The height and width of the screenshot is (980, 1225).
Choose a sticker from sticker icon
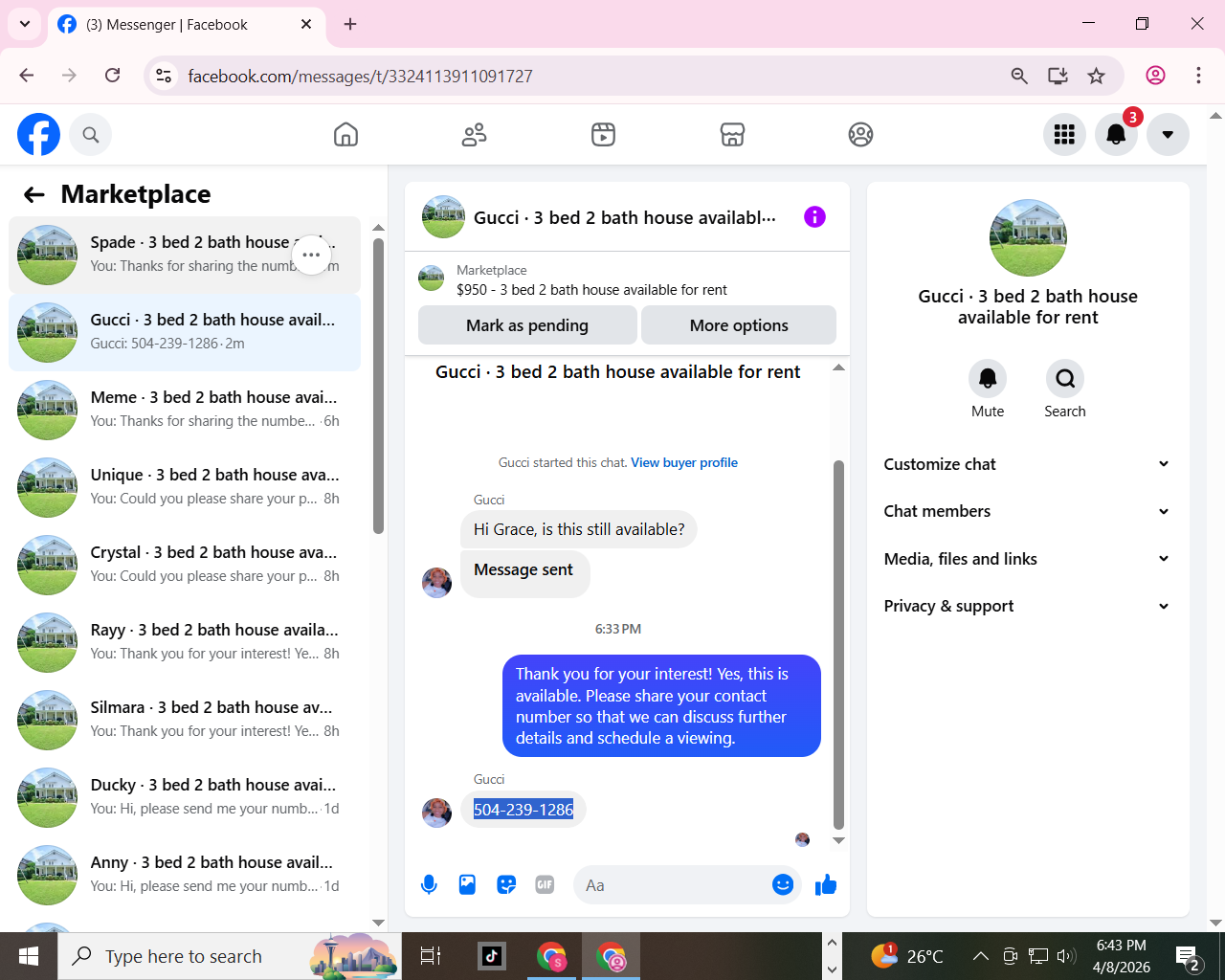[506, 885]
